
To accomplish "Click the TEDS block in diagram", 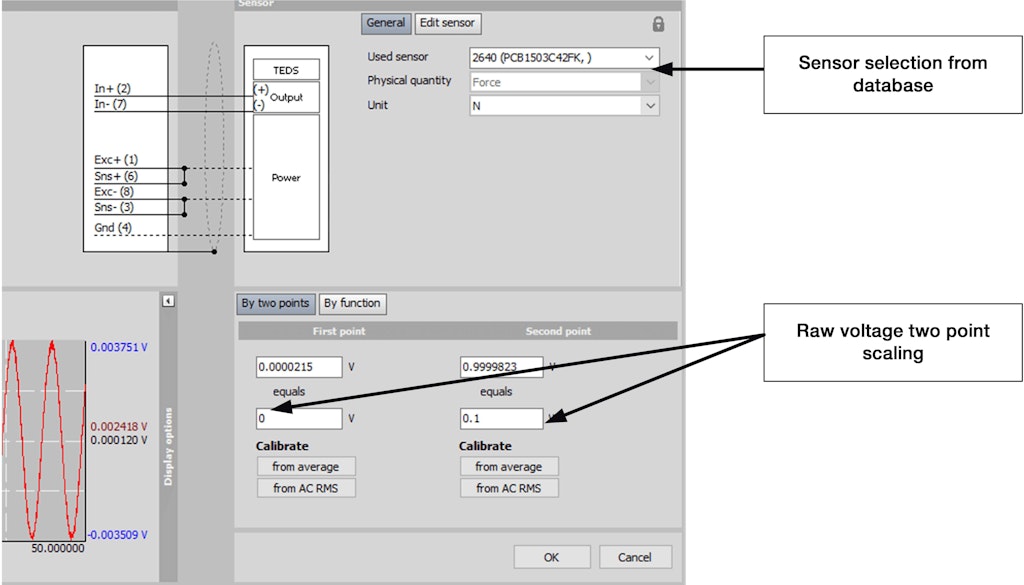I will pos(286,70).
